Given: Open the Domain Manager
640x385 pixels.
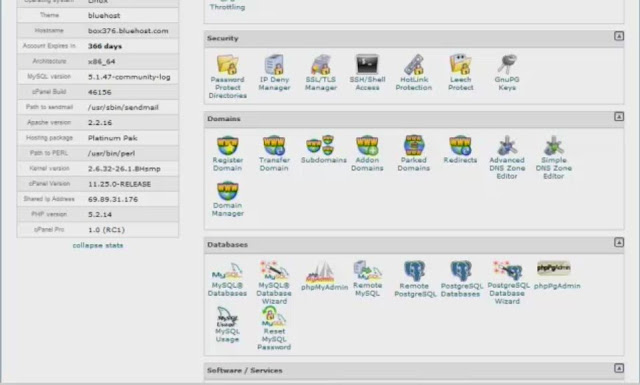Looking at the screenshot, I should (227, 199).
